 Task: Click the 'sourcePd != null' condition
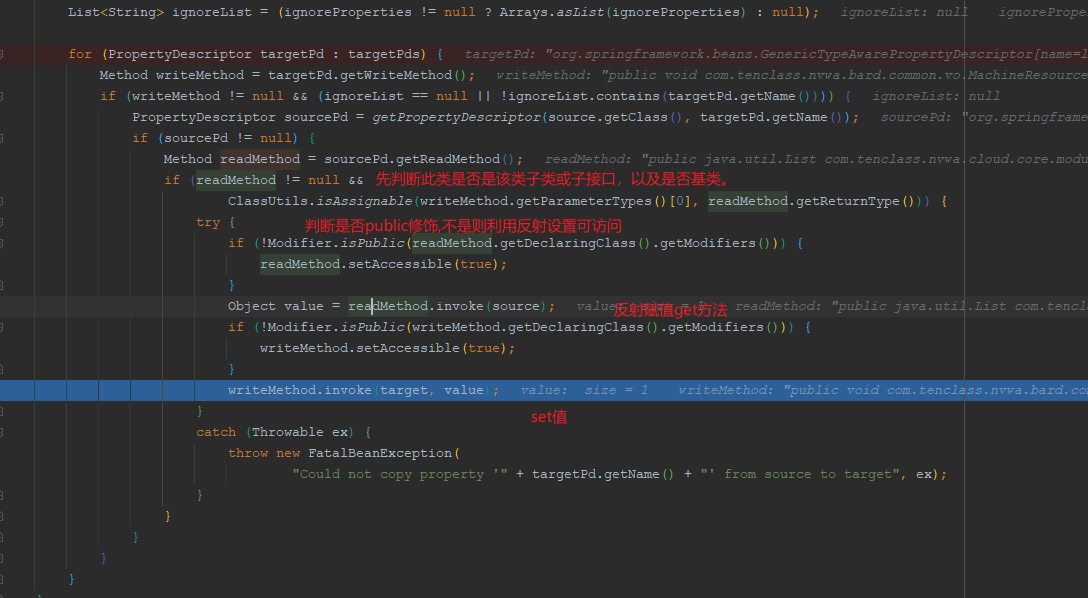pyautogui.click(x=228, y=138)
